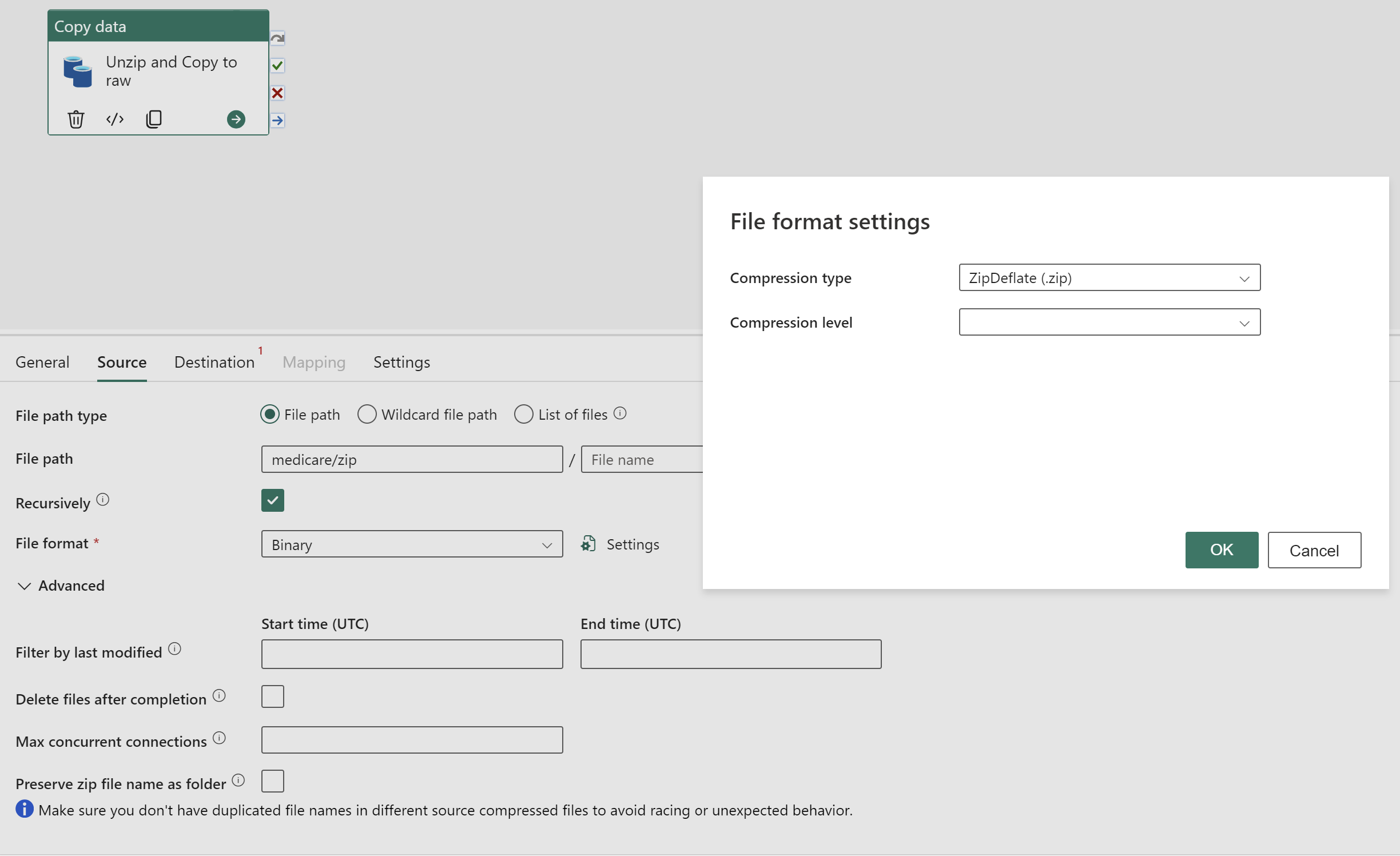
Task: Open the Compression type dropdown
Action: (1109, 278)
